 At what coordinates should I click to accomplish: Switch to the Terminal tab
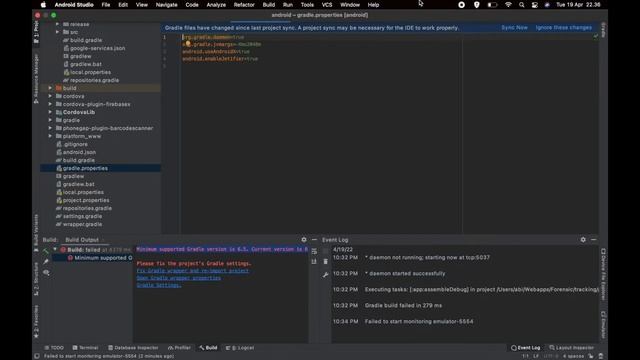(85, 348)
